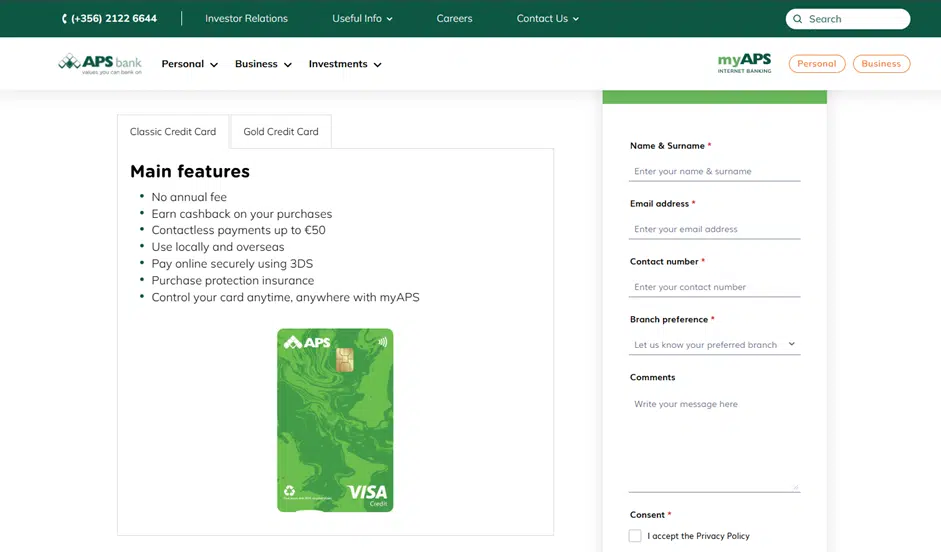
Task: Click the 'Main features' heading
Action: 190,171
